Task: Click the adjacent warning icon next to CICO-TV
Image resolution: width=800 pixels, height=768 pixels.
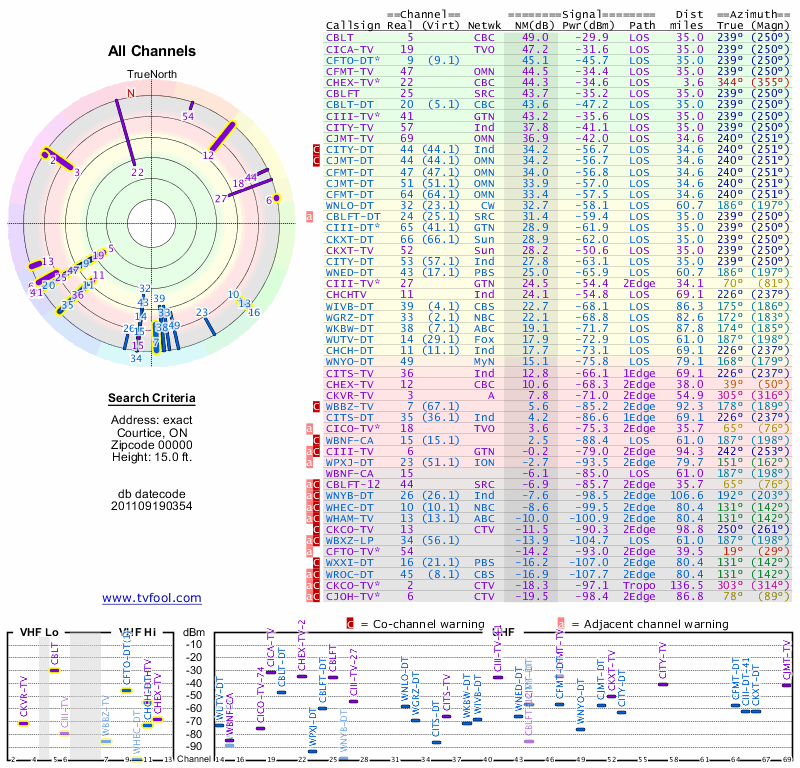Action: [x=309, y=429]
